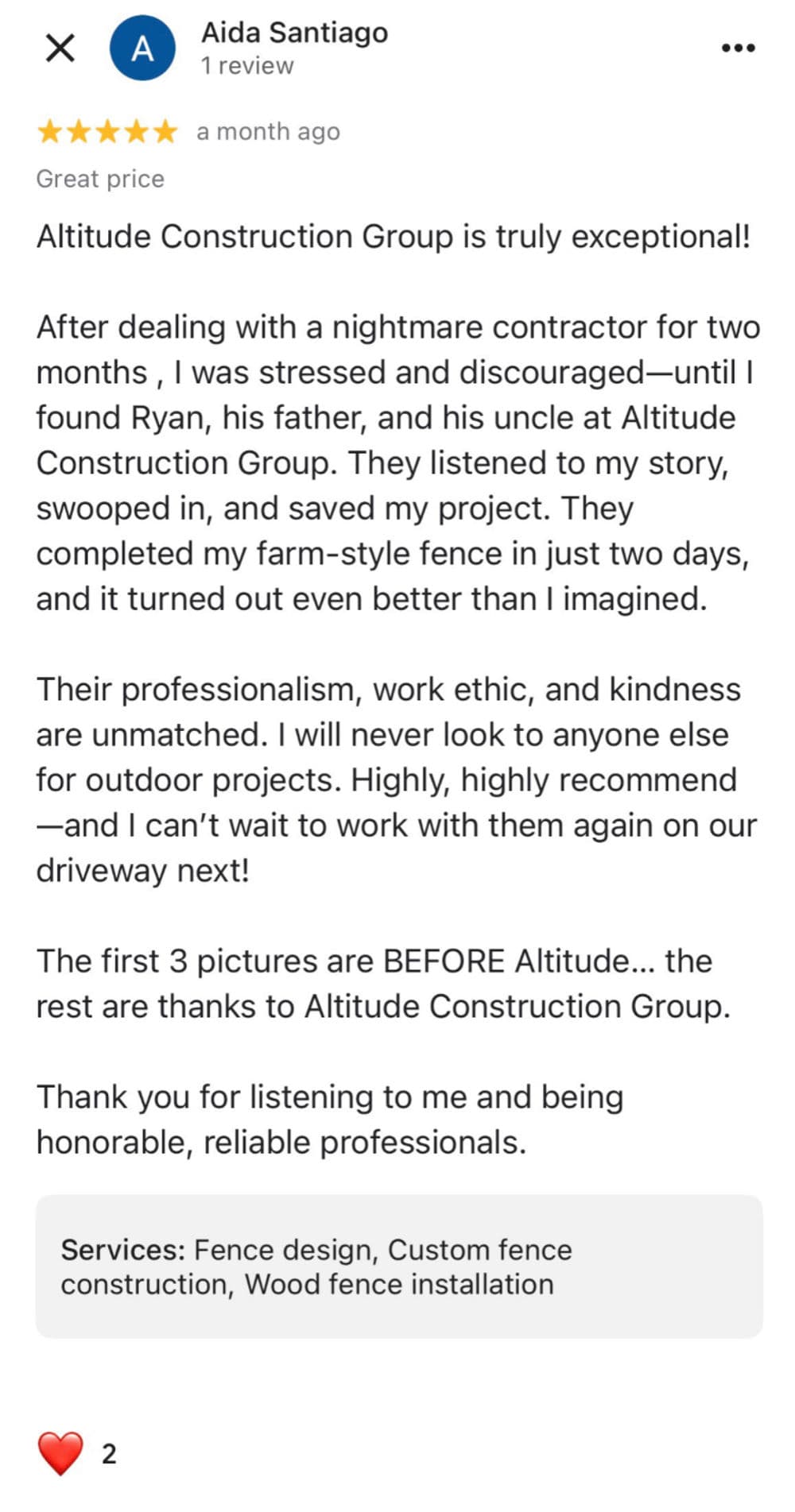This screenshot has width=795, height=1512.
Task: Click the blue "A" profile avatar
Action: tap(142, 48)
